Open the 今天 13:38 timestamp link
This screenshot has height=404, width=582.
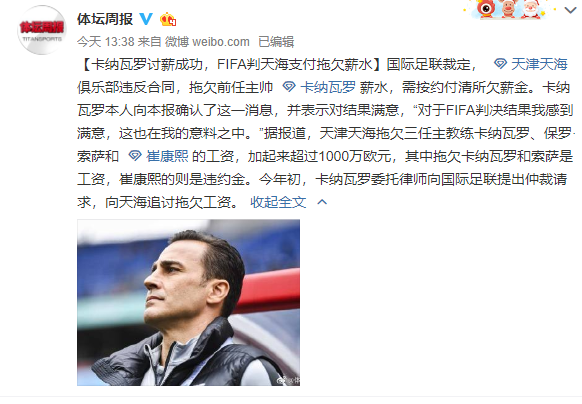[x=106, y=42]
